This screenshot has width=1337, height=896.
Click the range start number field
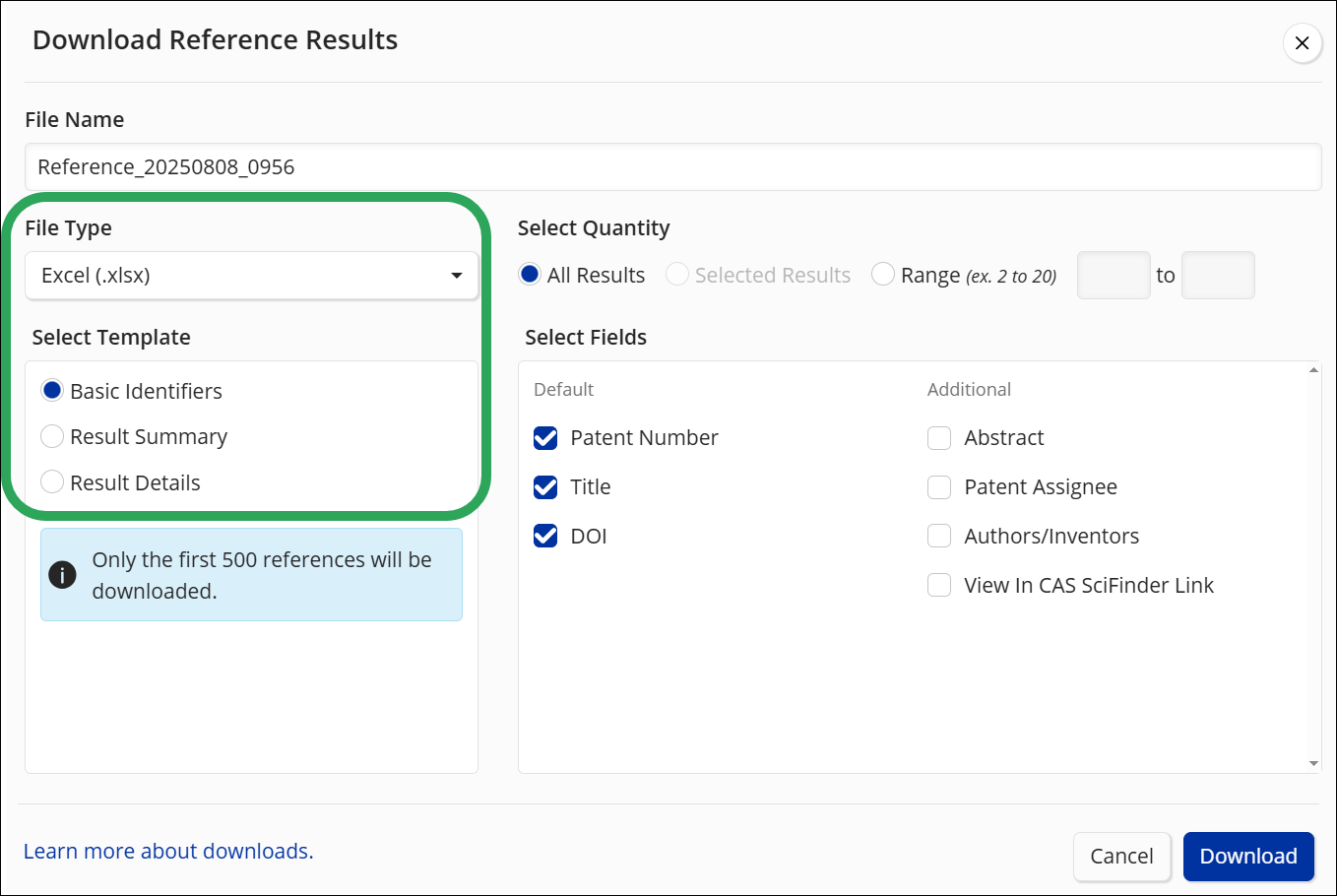1114,276
